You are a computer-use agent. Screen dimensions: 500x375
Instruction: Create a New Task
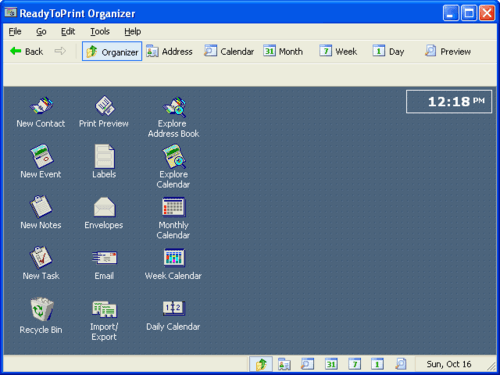pyautogui.click(x=41, y=263)
